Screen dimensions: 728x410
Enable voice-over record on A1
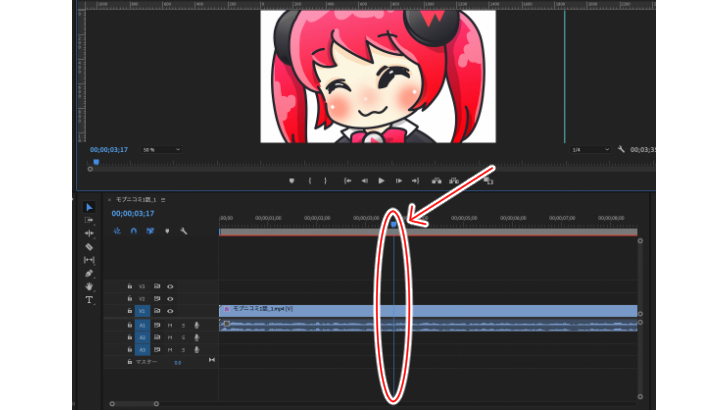pyautogui.click(x=197, y=325)
